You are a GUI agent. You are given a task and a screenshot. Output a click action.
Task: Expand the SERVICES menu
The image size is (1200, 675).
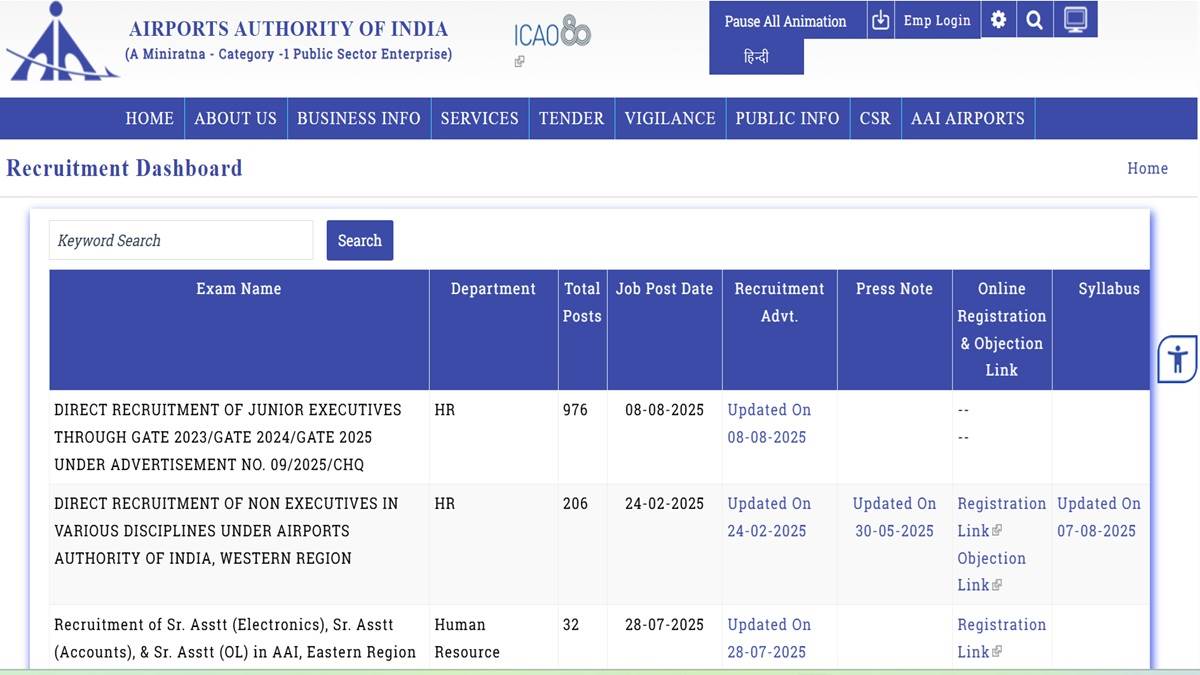click(479, 118)
